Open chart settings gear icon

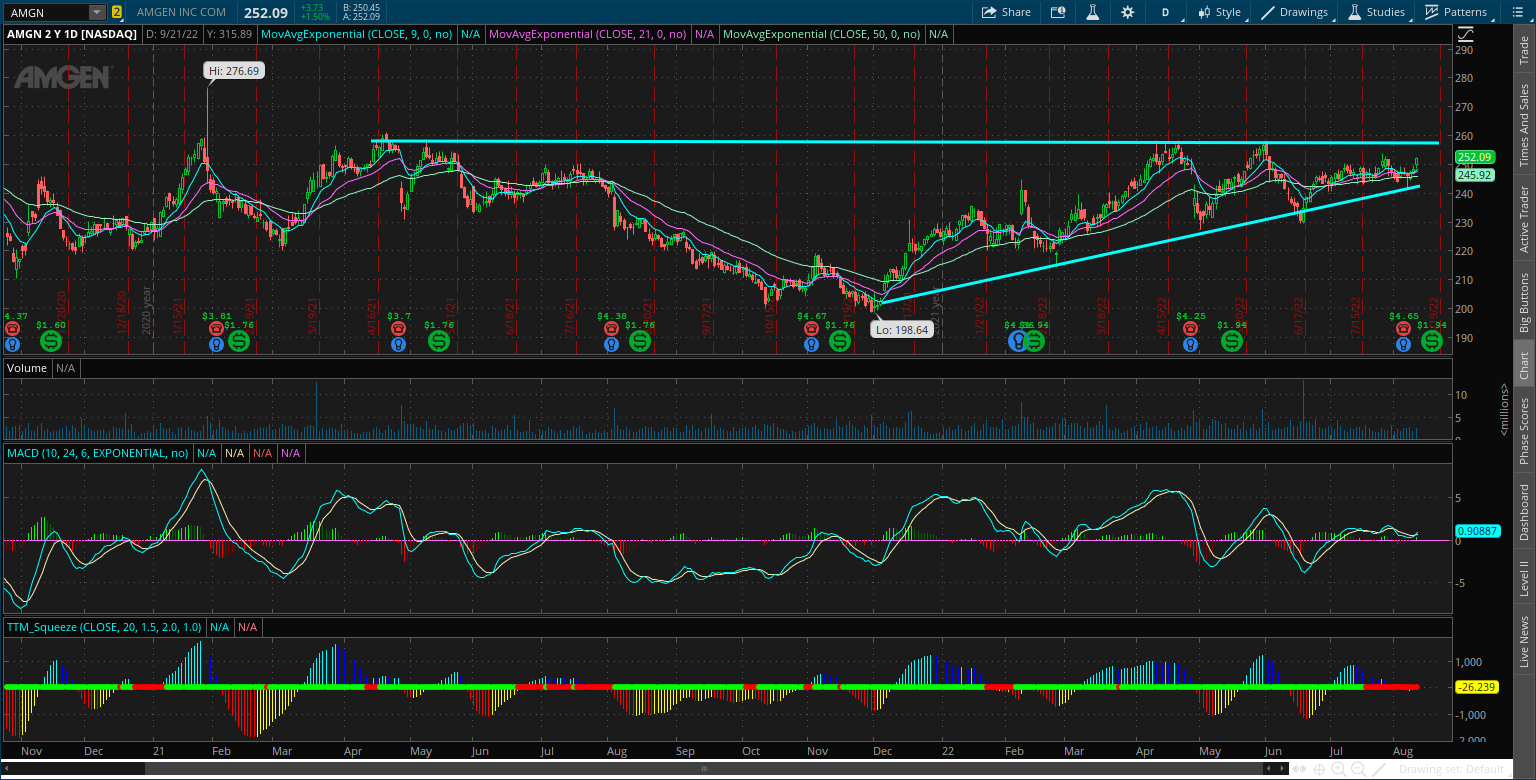click(1128, 12)
